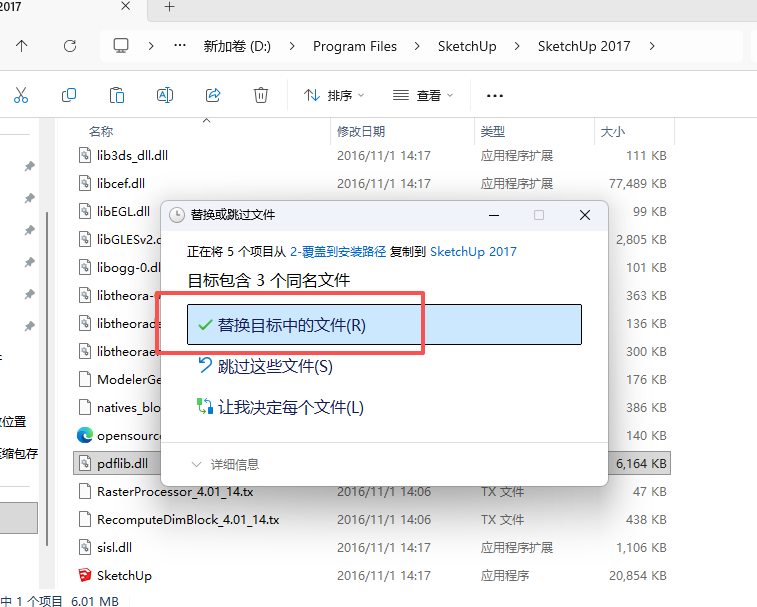Select file sisl.dll
The height and width of the screenshot is (607, 757).
(x=114, y=548)
